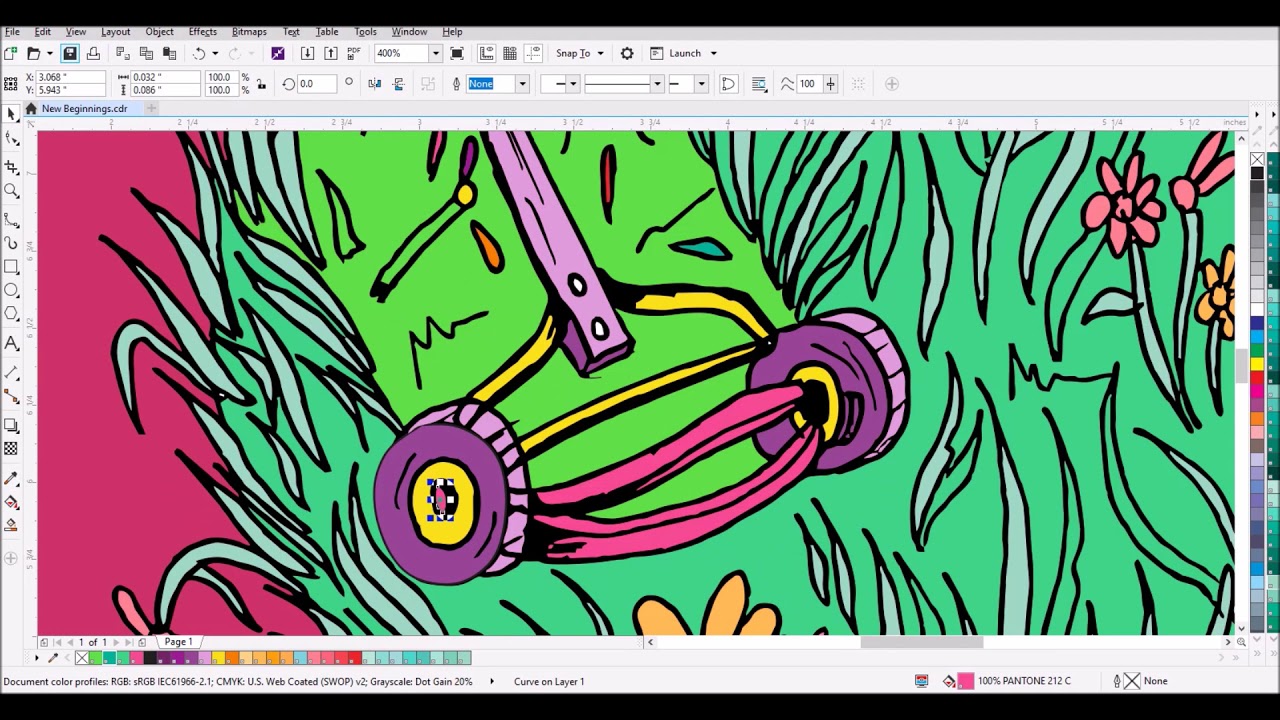Click the Close curve icon
This screenshot has width=1280, height=720.
click(728, 84)
